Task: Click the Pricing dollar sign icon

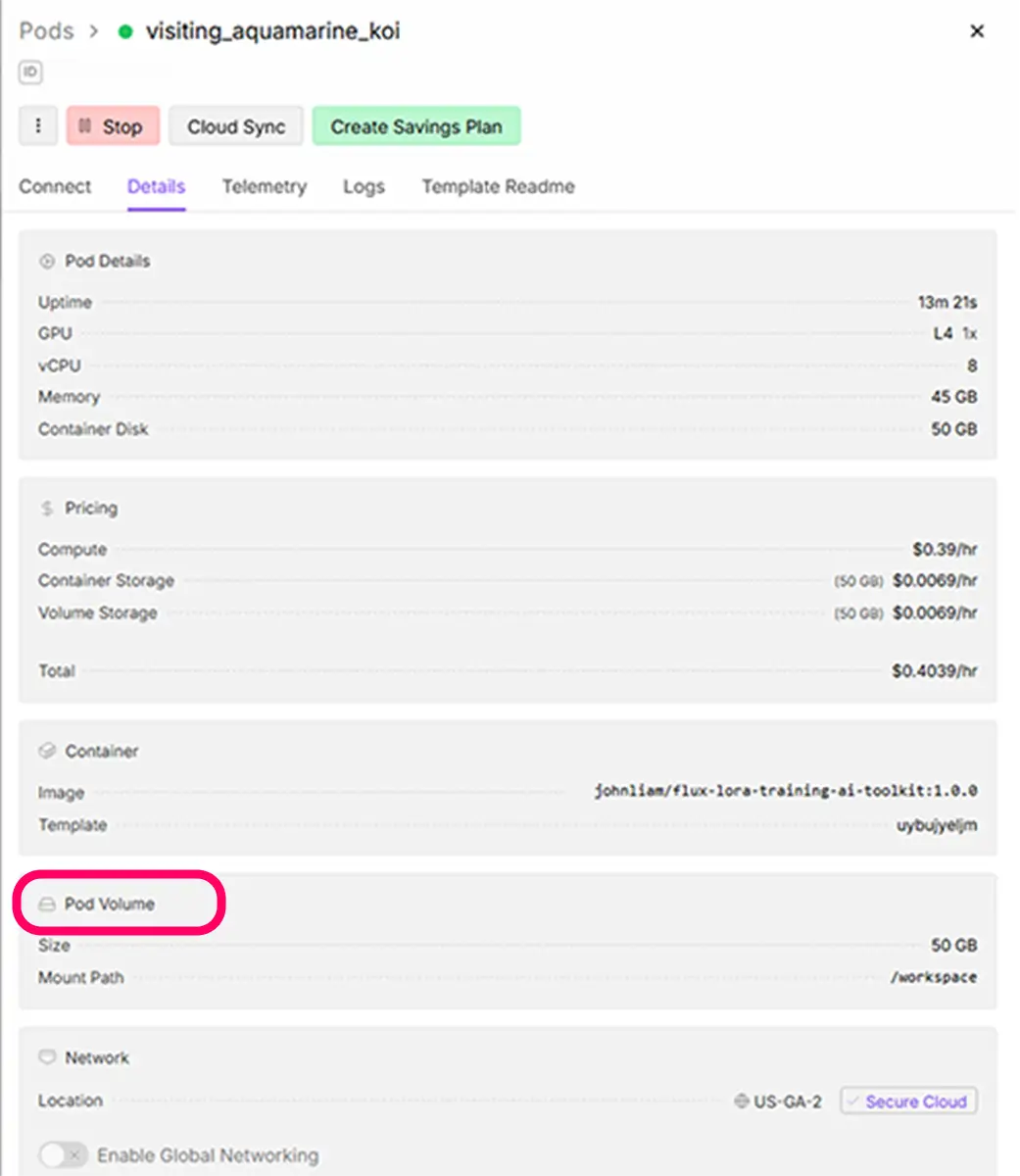Action: pyautogui.click(x=46, y=509)
